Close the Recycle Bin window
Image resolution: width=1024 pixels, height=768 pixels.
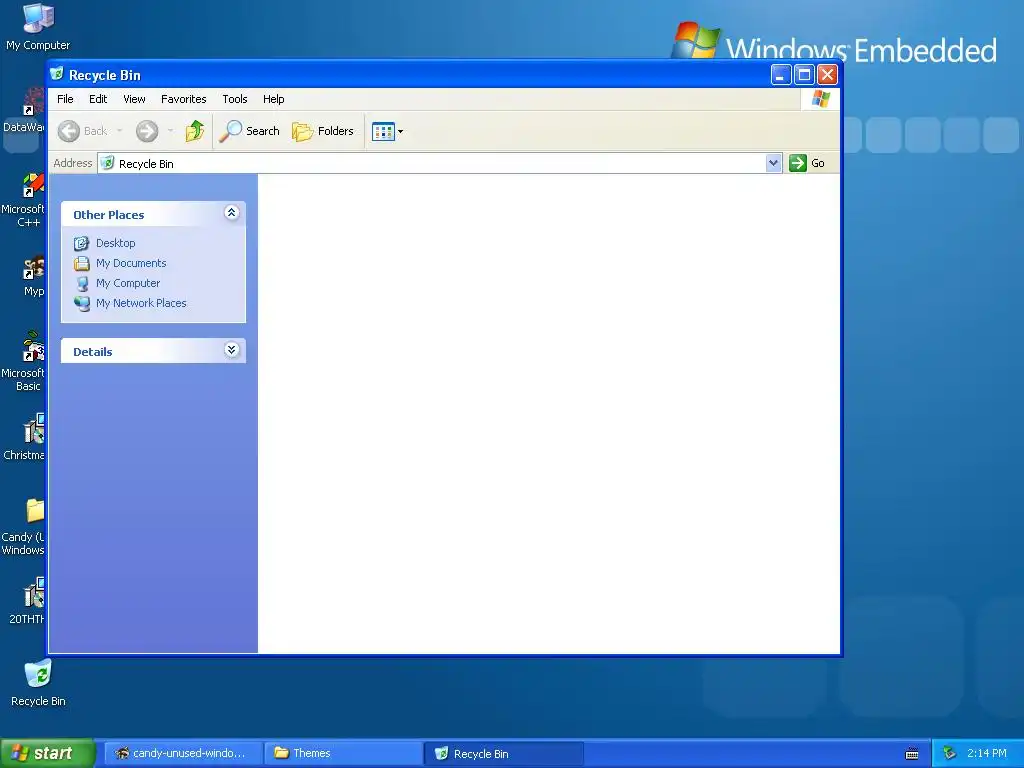[827, 74]
